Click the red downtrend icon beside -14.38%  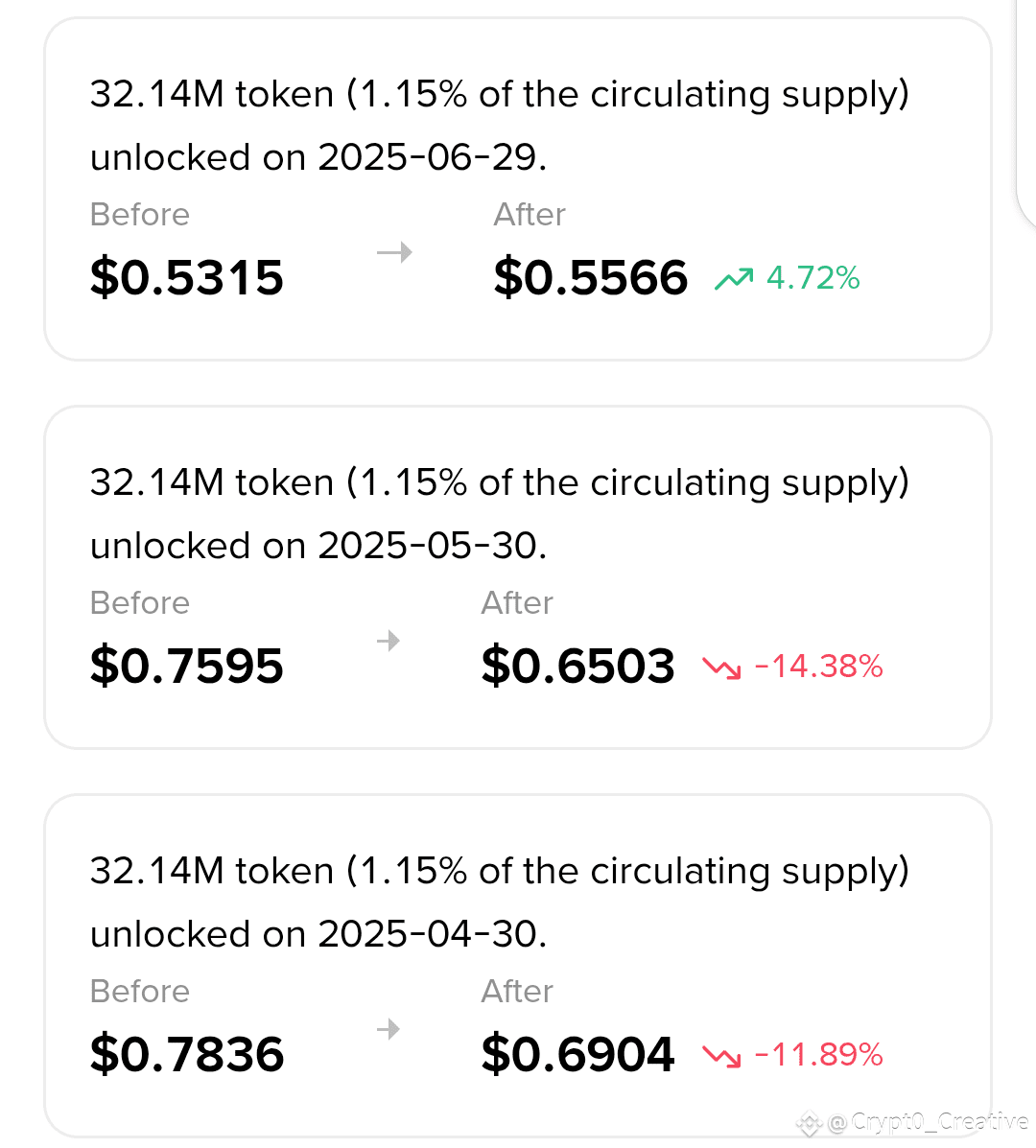click(x=722, y=668)
